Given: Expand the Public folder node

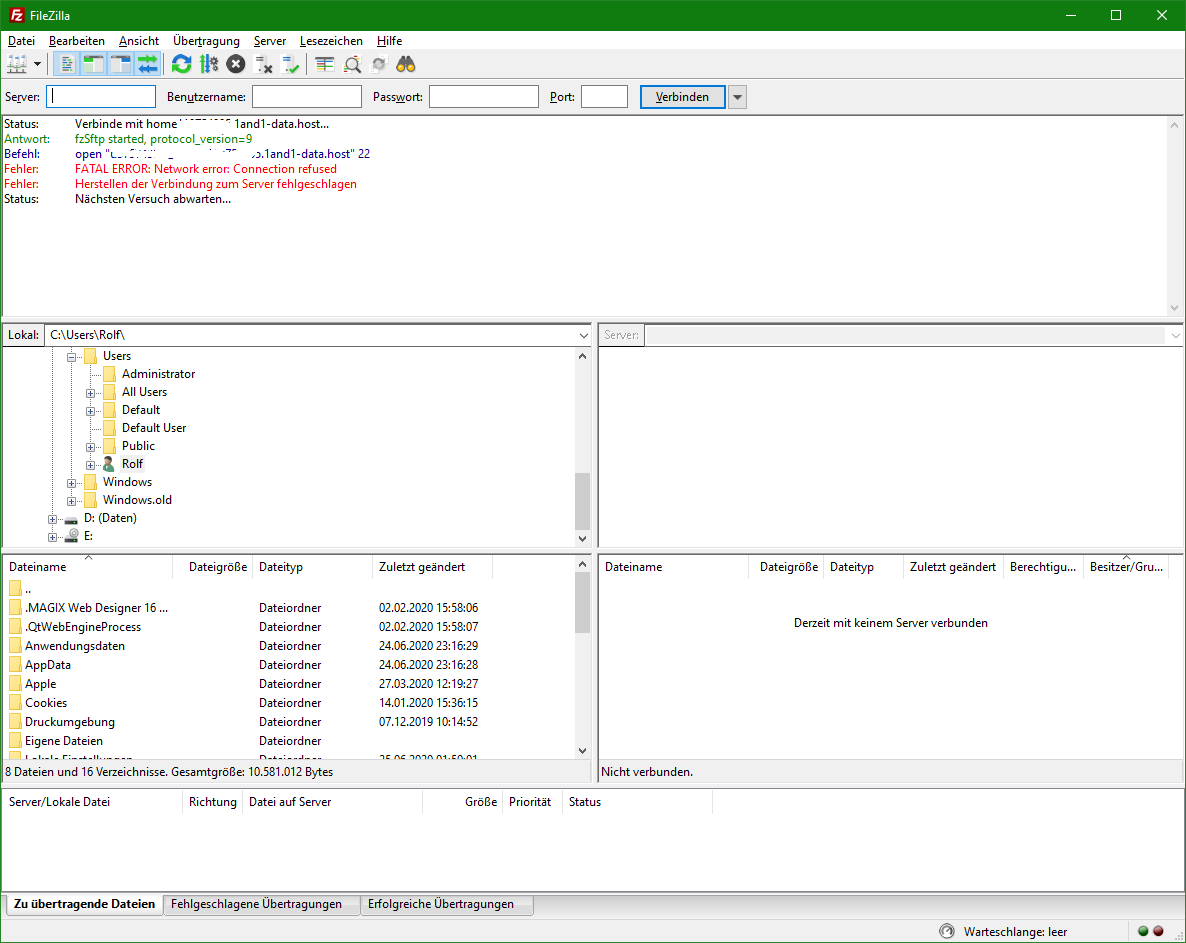Looking at the screenshot, I should point(90,447).
